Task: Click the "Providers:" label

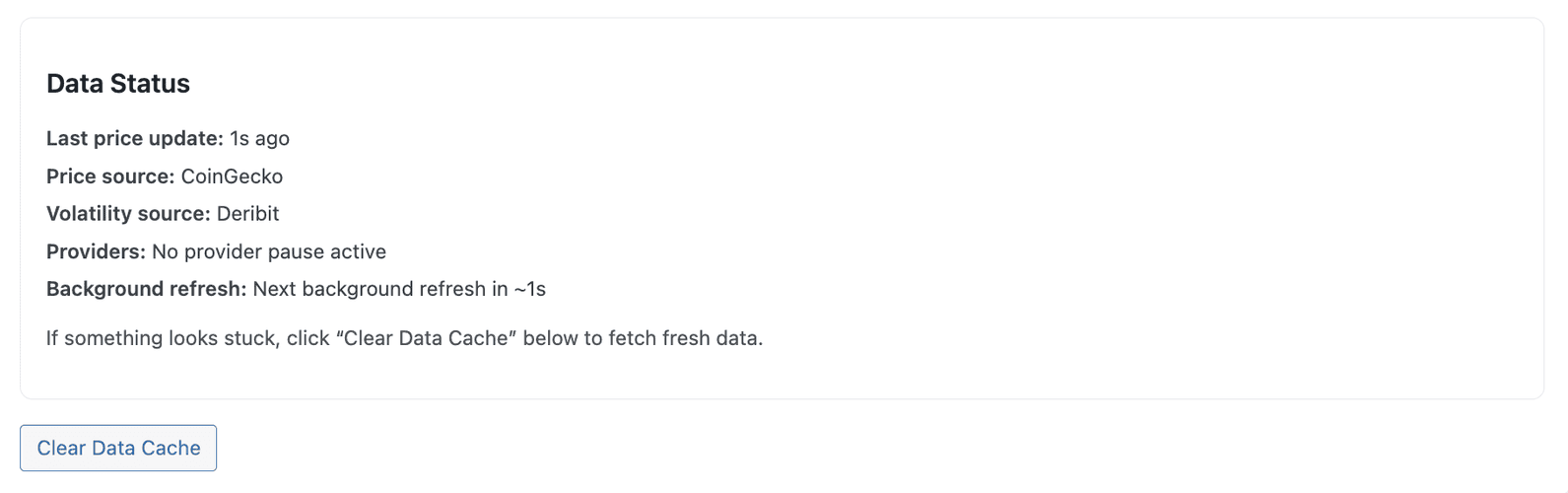Action: click(96, 251)
